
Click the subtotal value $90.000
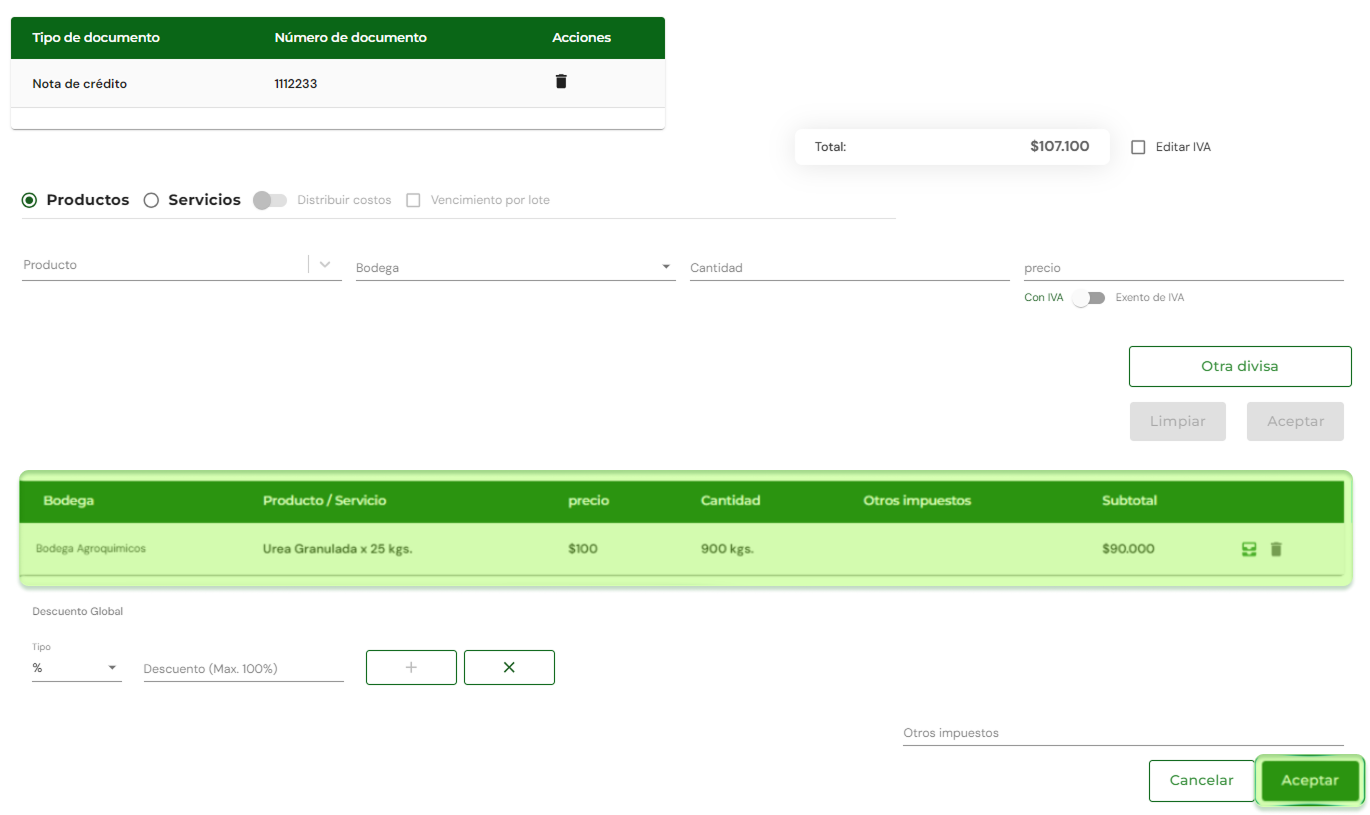[x=1128, y=549]
